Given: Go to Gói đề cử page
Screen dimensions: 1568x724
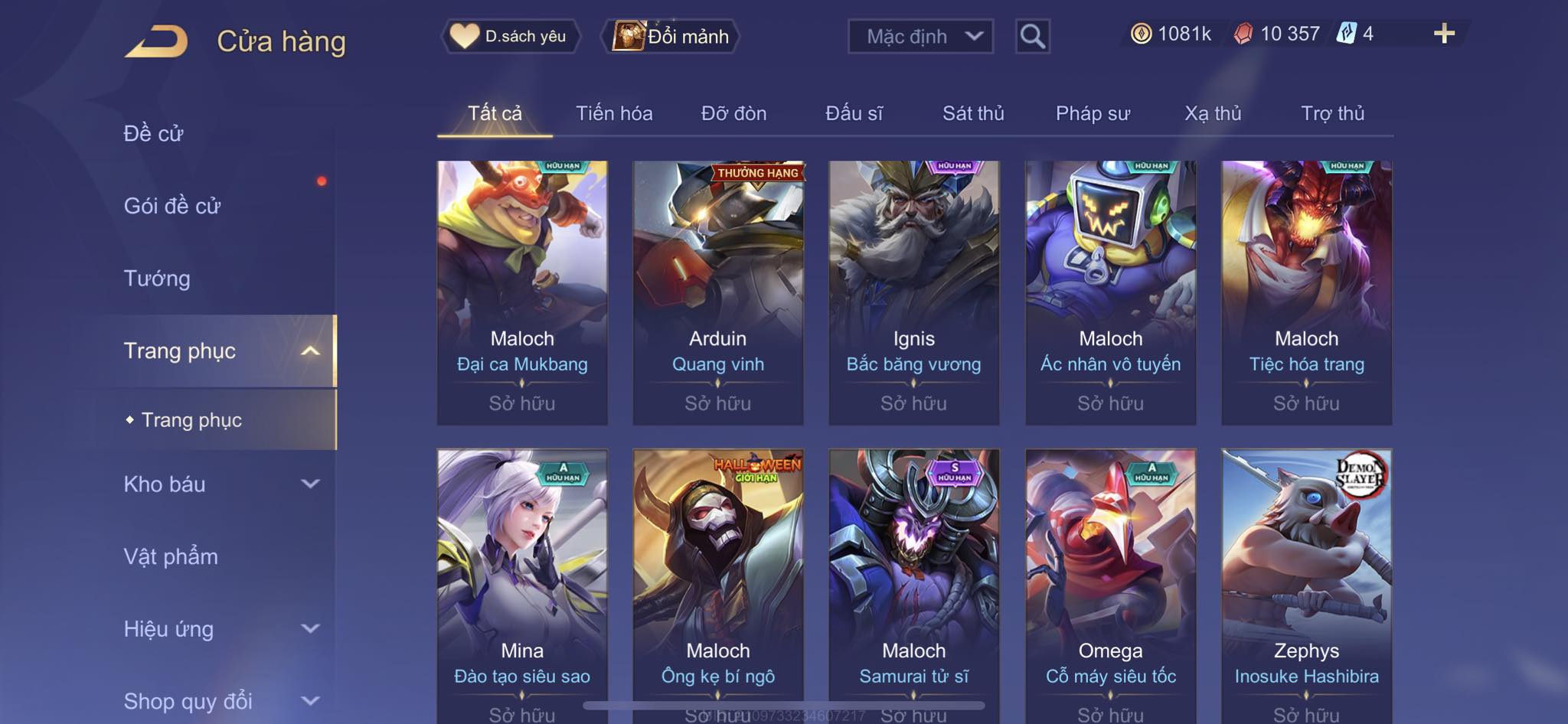Looking at the screenshot, I should pyautogui.click(x=172, y=206).
